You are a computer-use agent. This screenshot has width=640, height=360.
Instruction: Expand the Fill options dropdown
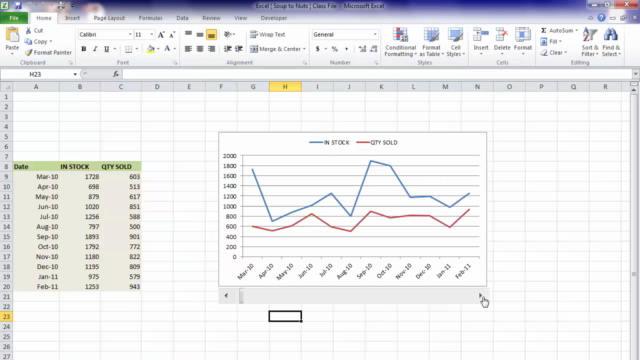[x=560, y=42]
